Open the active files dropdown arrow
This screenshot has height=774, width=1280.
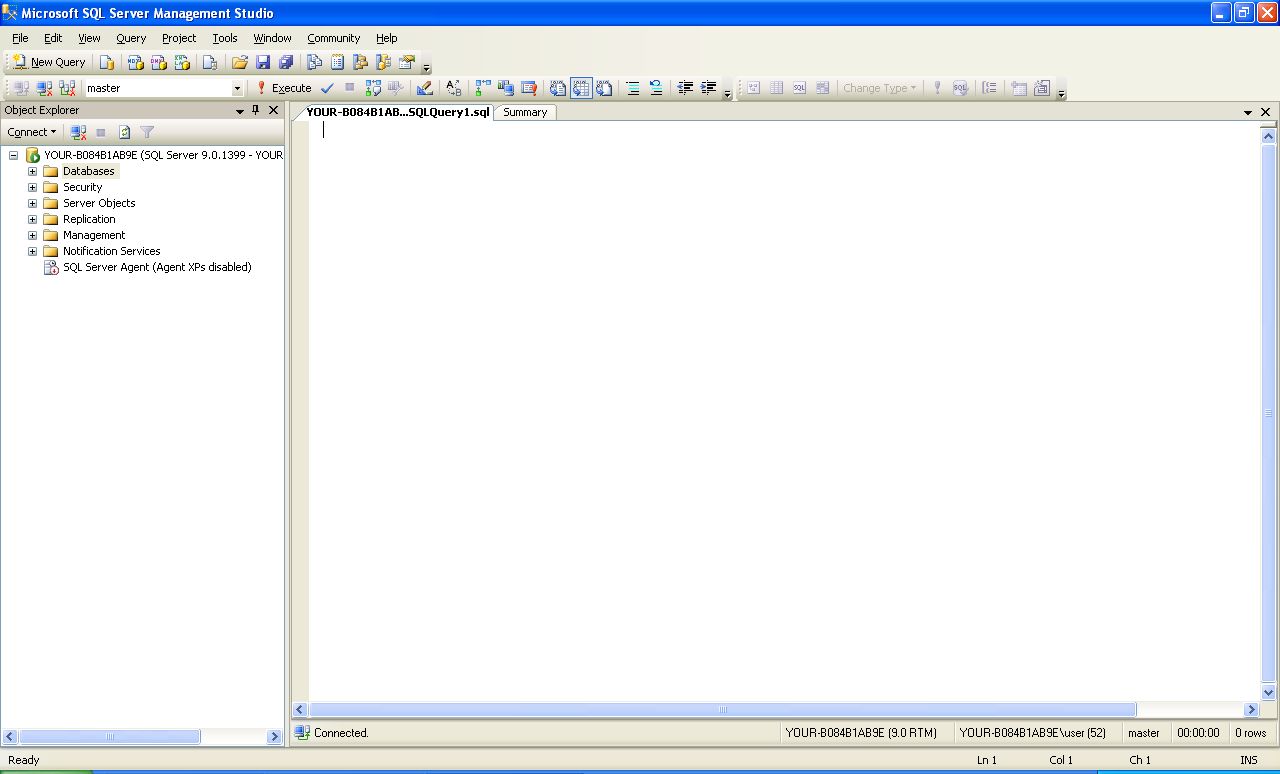[1248, 112]
